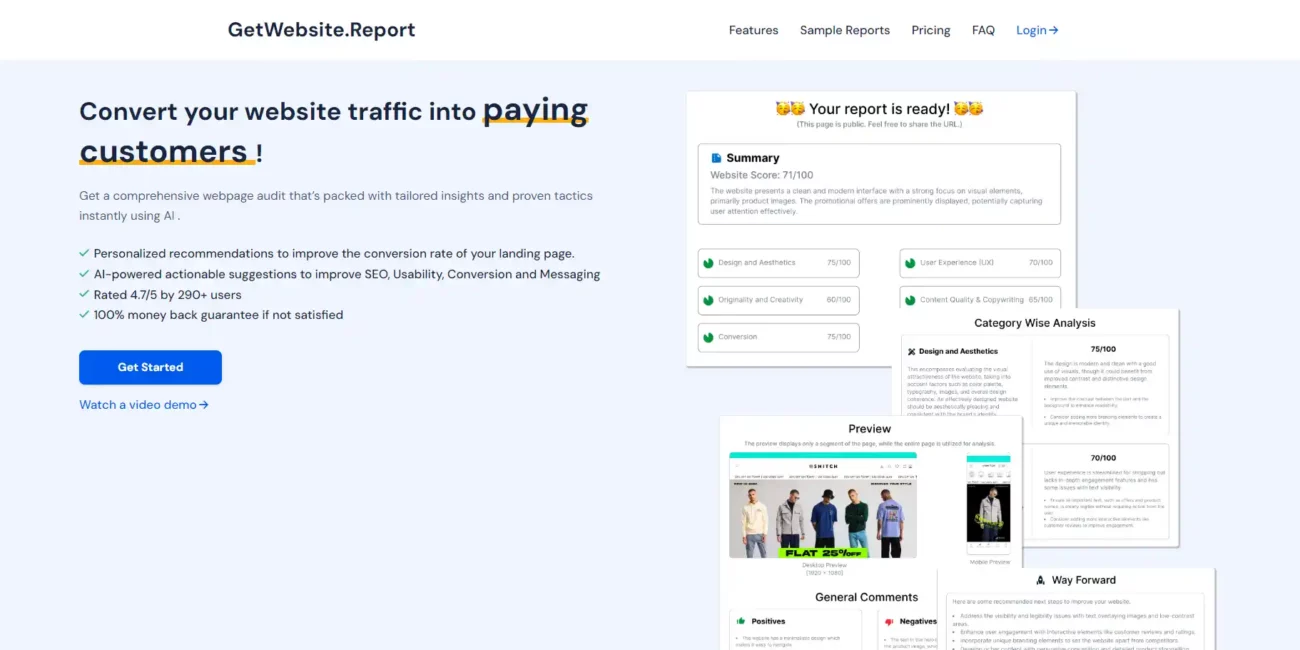Screen dimensions: 1300x650
Task: Click 'Website Score: 71/100' text
Action: [x=762, y=175]
